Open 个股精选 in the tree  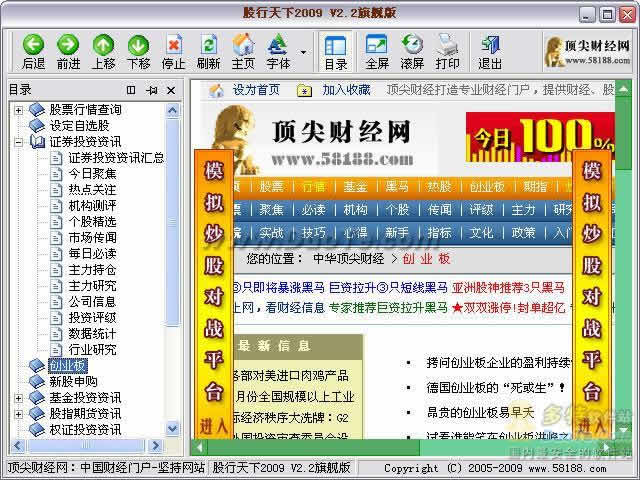[92, 222]
